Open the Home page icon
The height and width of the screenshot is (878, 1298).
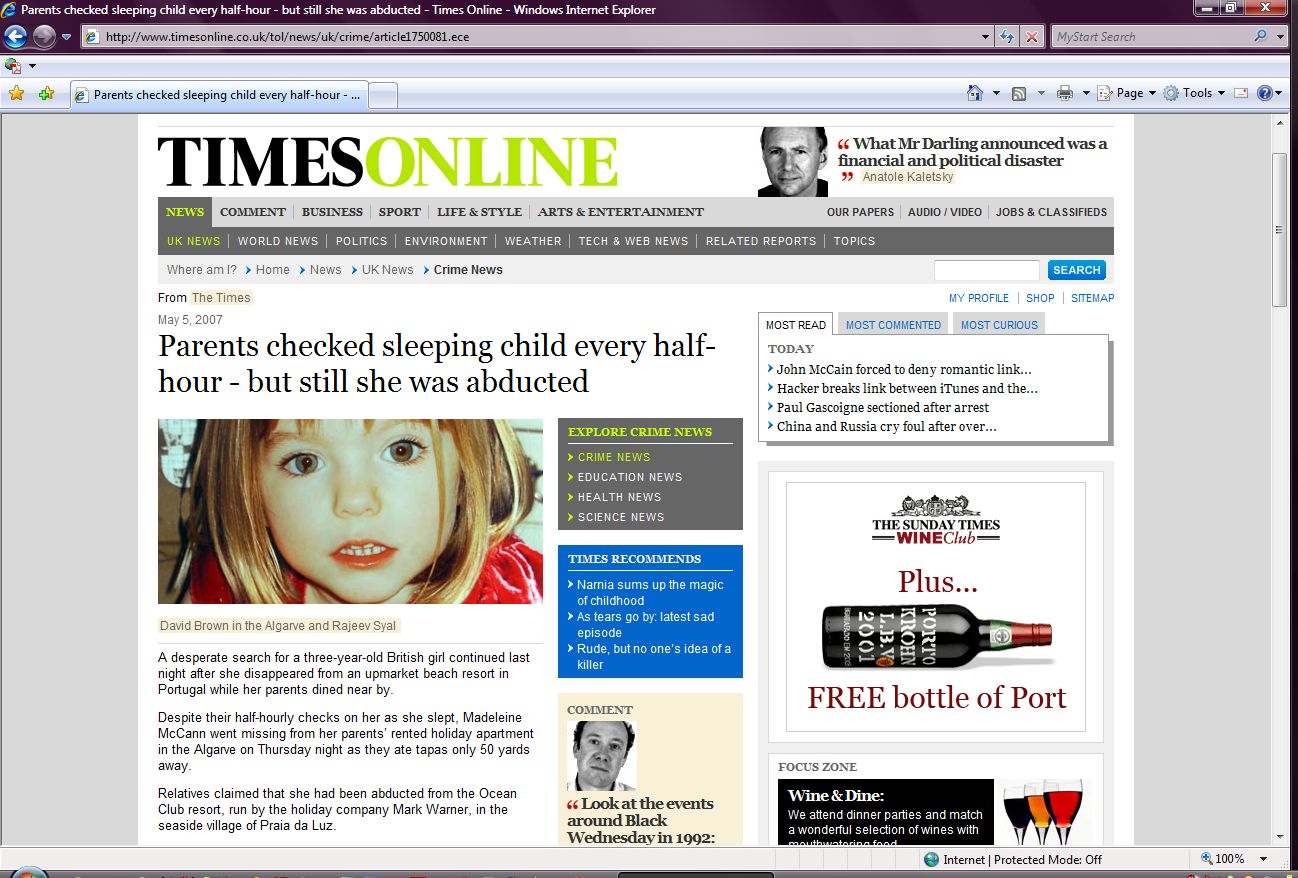coord(975,93)
